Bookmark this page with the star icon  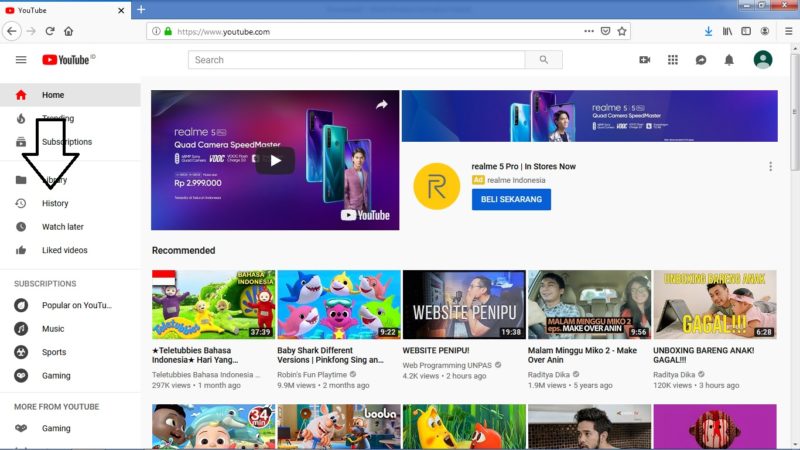click(x=621, y=31)
